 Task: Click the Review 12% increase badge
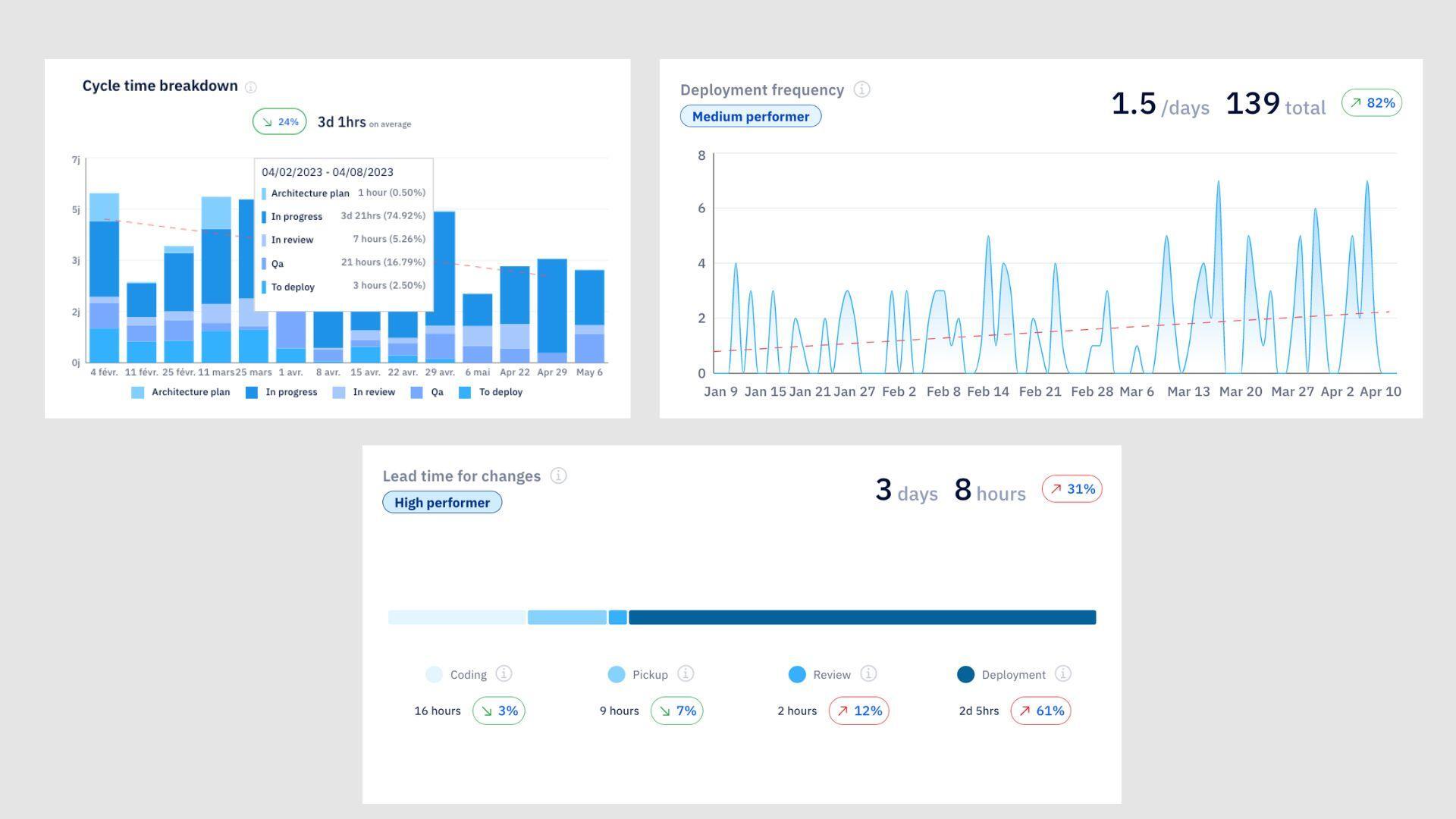(858, 711)
